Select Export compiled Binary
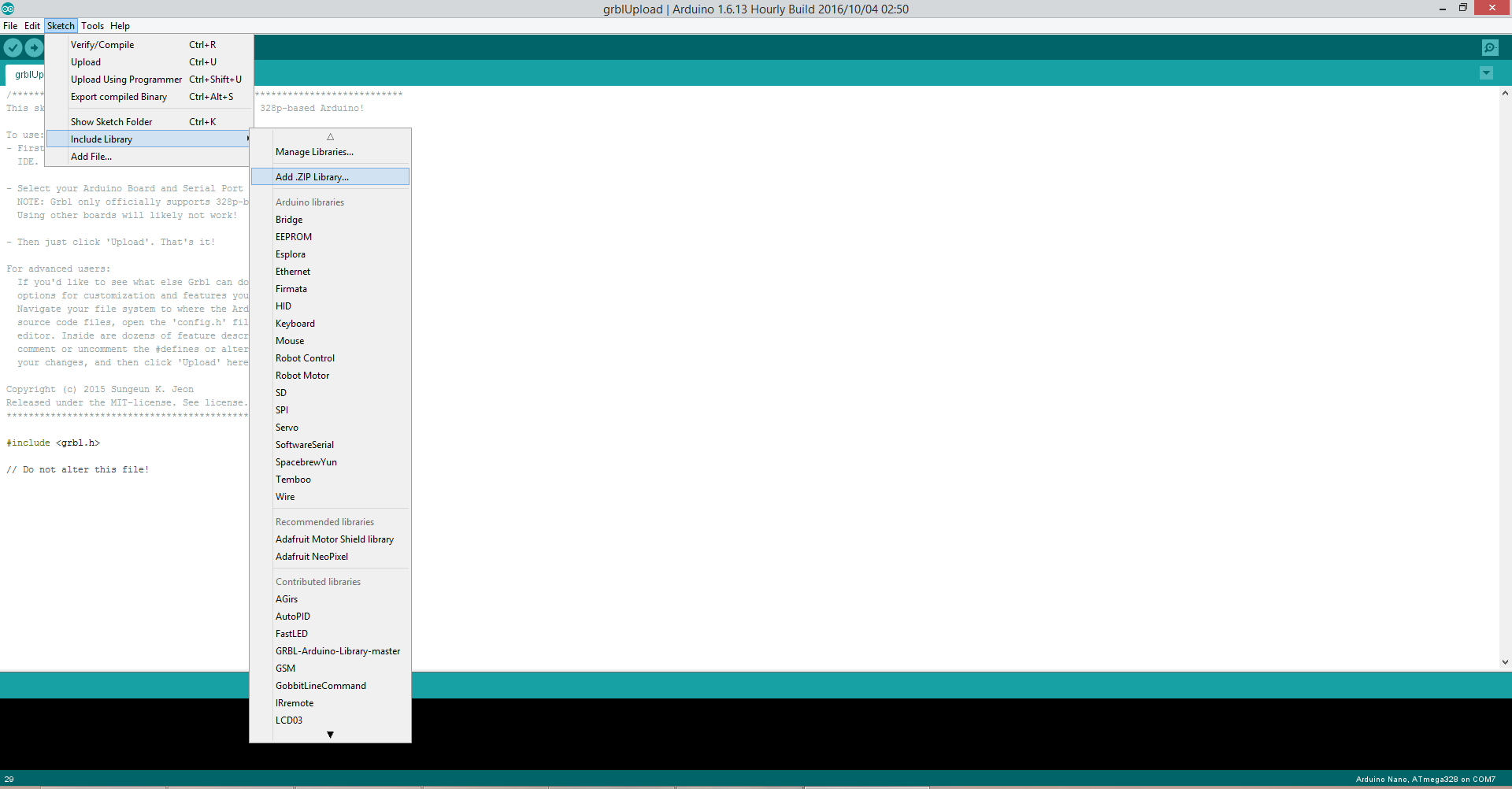Screen dimensions: 1512x789 click(150, 97)
